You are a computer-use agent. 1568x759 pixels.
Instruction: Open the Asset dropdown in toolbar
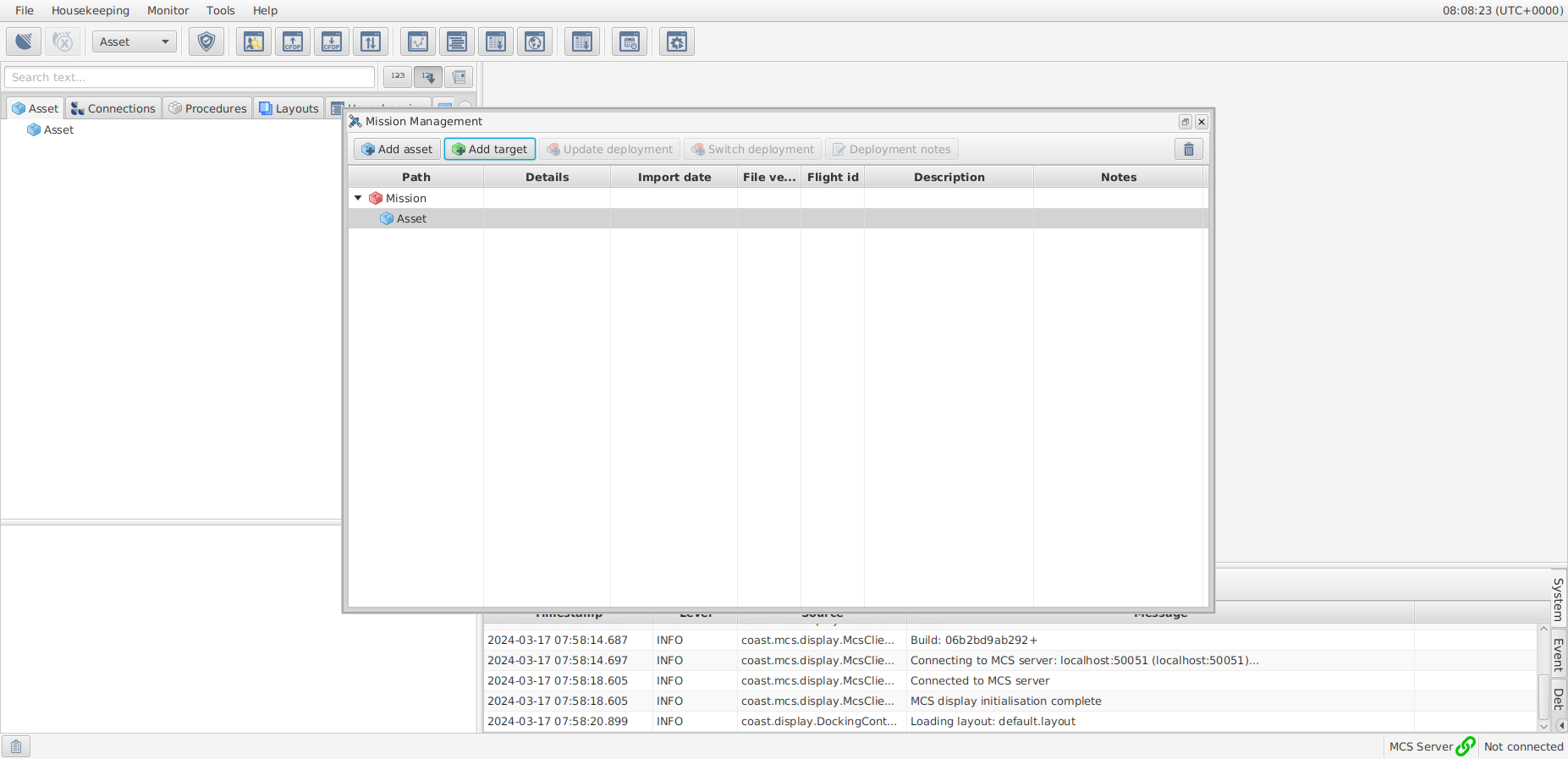coord(135,41)
